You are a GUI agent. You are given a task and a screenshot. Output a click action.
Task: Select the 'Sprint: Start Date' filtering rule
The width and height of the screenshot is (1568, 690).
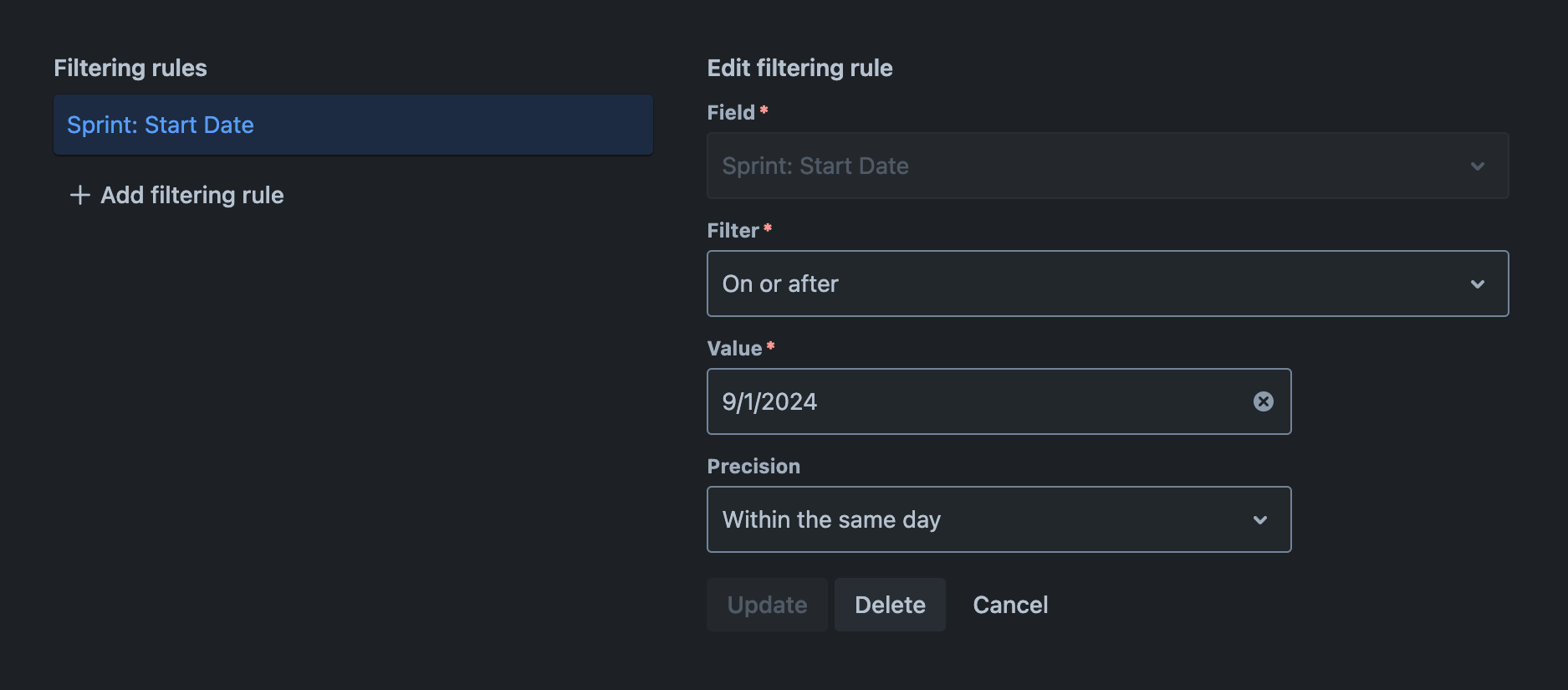[x=352, y=125]
